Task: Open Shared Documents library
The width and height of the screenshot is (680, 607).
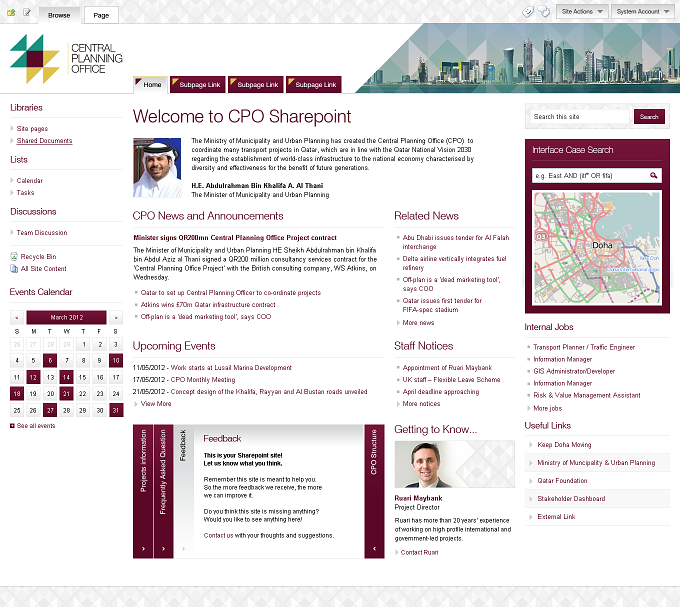Action: click(x=44, y=141)
